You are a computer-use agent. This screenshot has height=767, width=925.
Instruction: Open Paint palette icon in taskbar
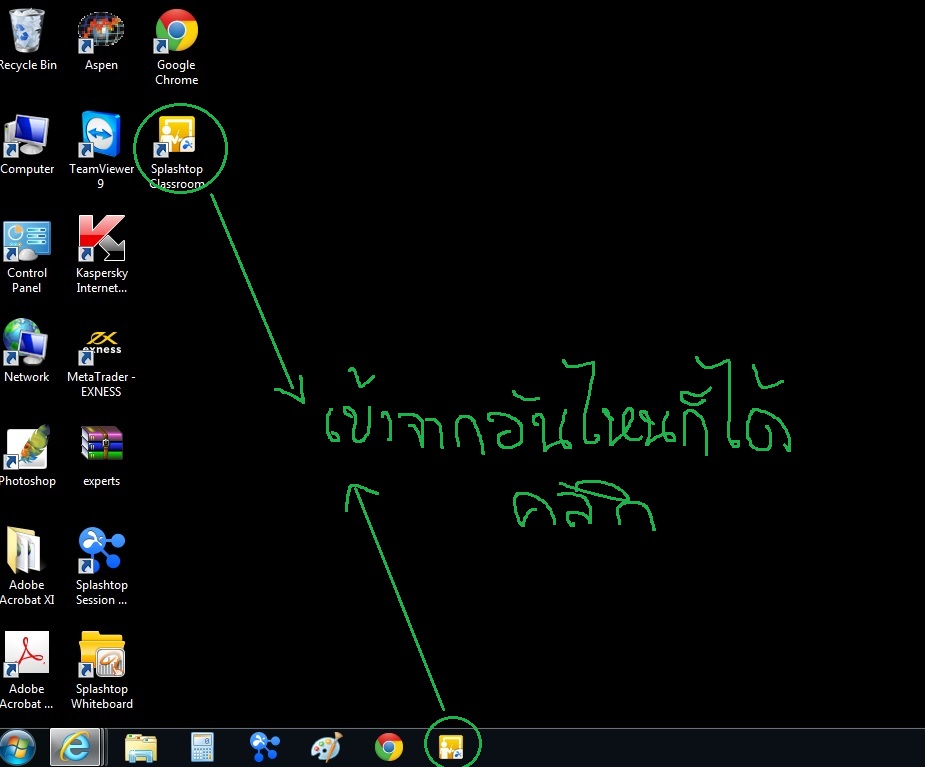click(326, 748)
